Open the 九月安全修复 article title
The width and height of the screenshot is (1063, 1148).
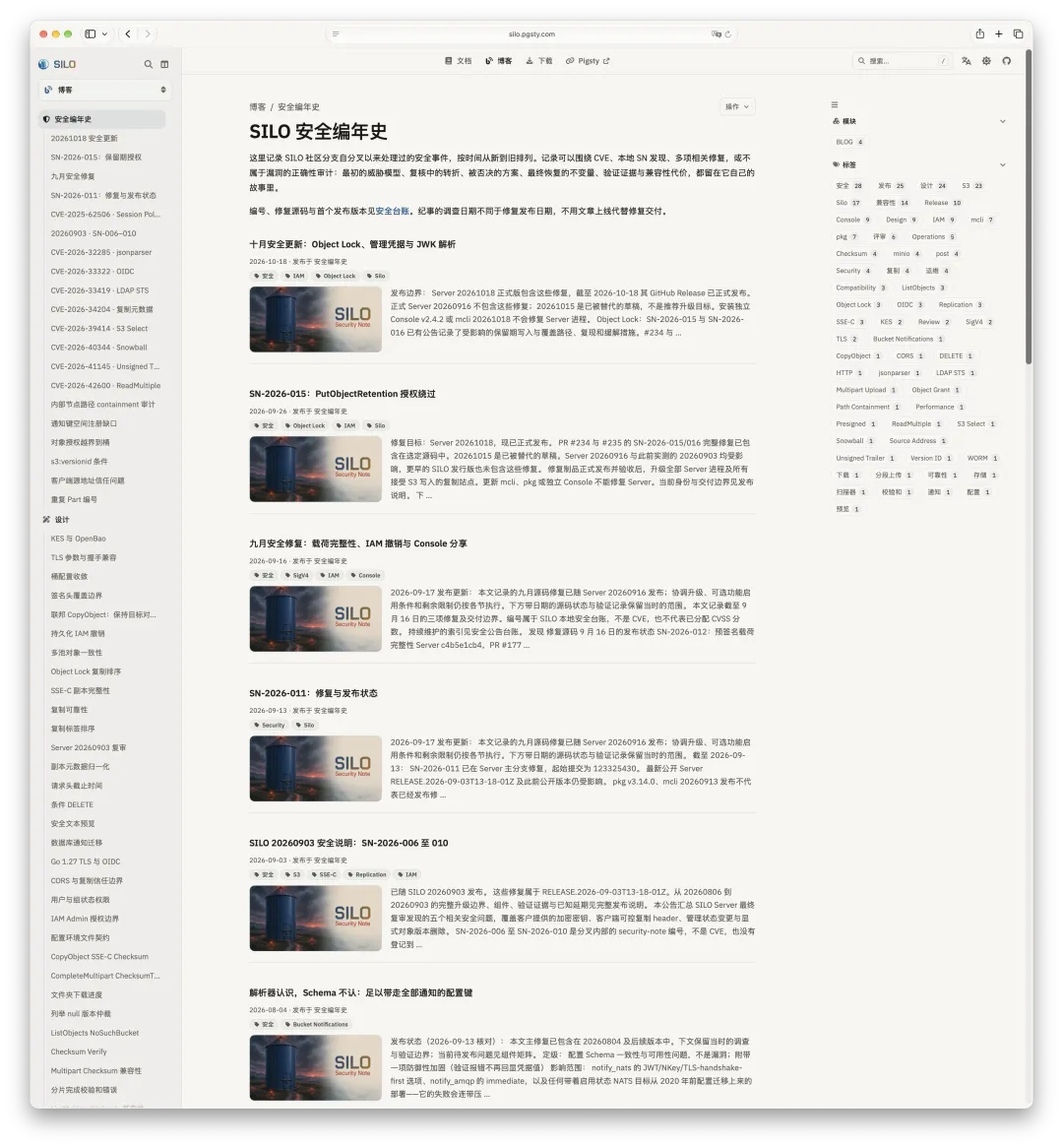click(x=358, y=544)
